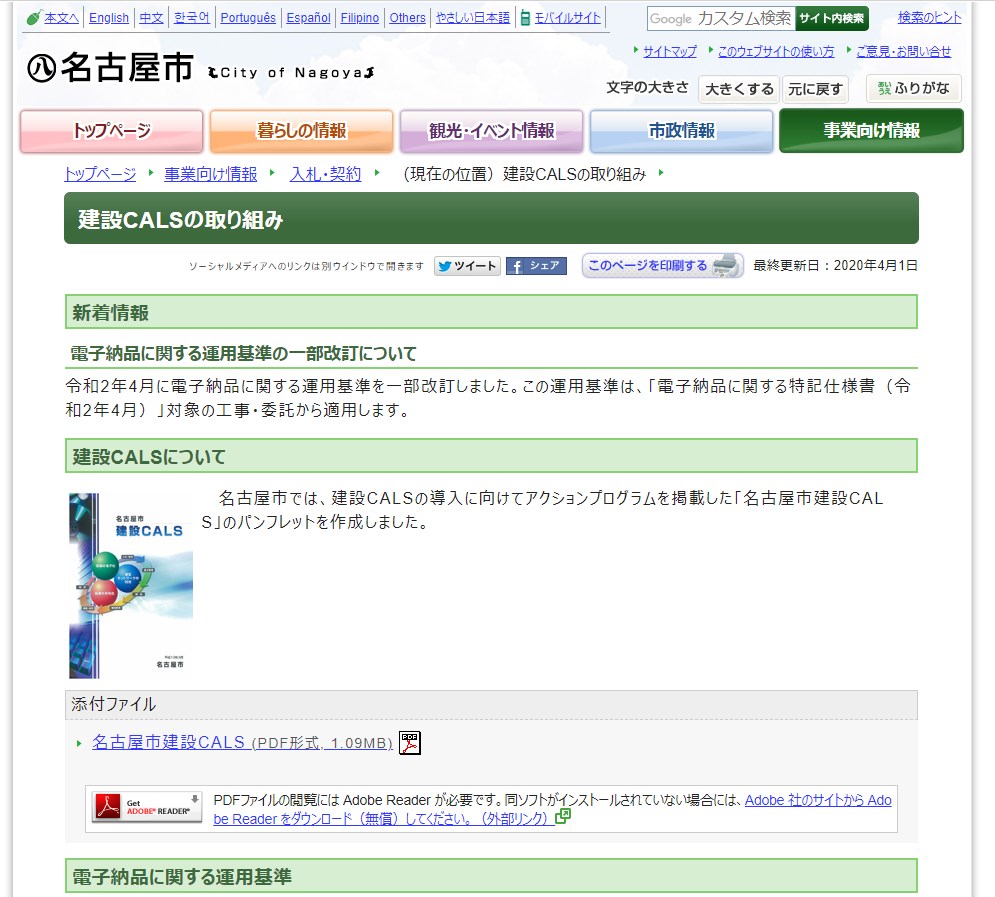The width and height of the screenshot is (995, 897).
Task: Reset text size with 元に戻す
Action: (815, 89)
